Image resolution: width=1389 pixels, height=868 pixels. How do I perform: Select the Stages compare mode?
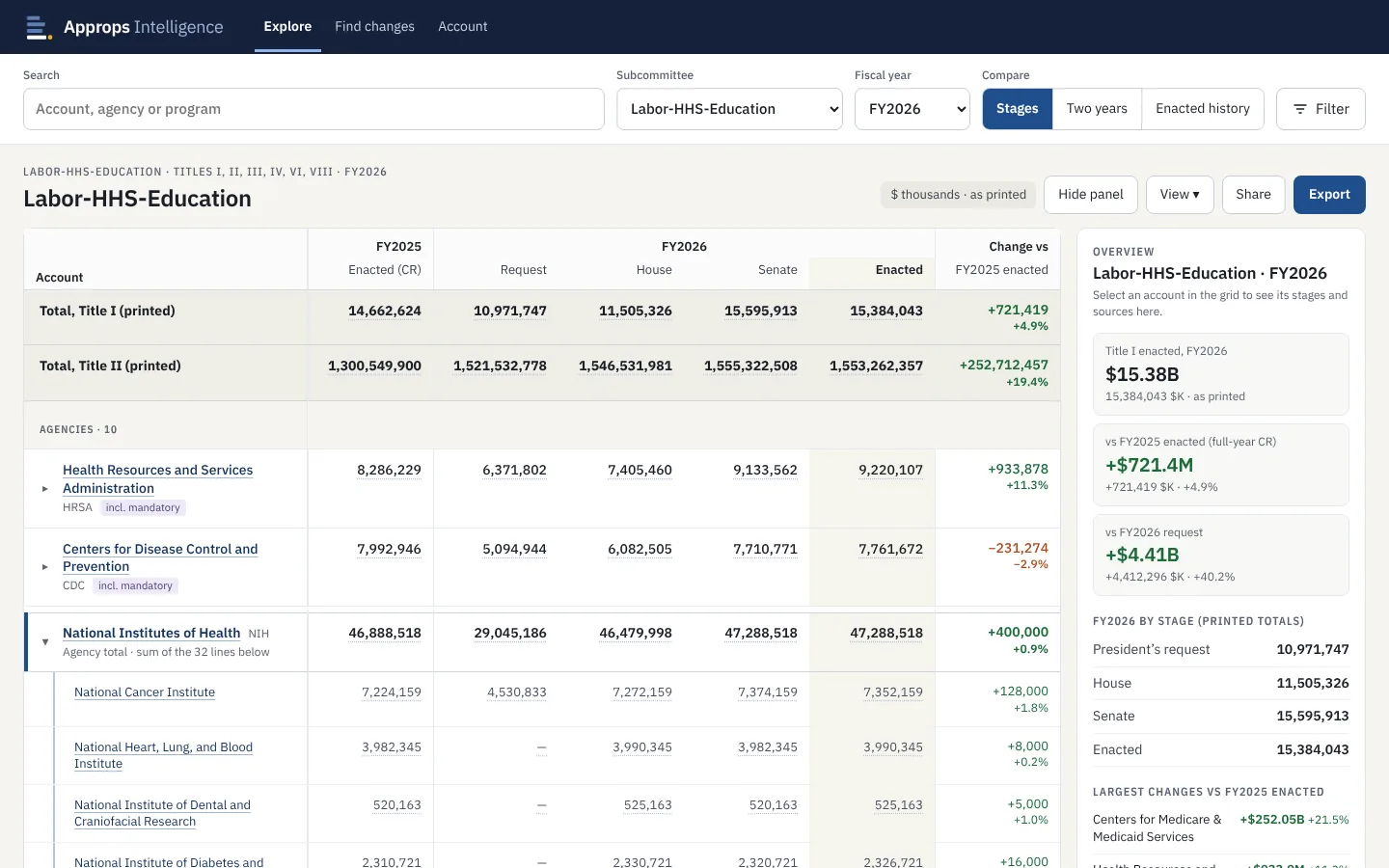tap(1018, 109)
